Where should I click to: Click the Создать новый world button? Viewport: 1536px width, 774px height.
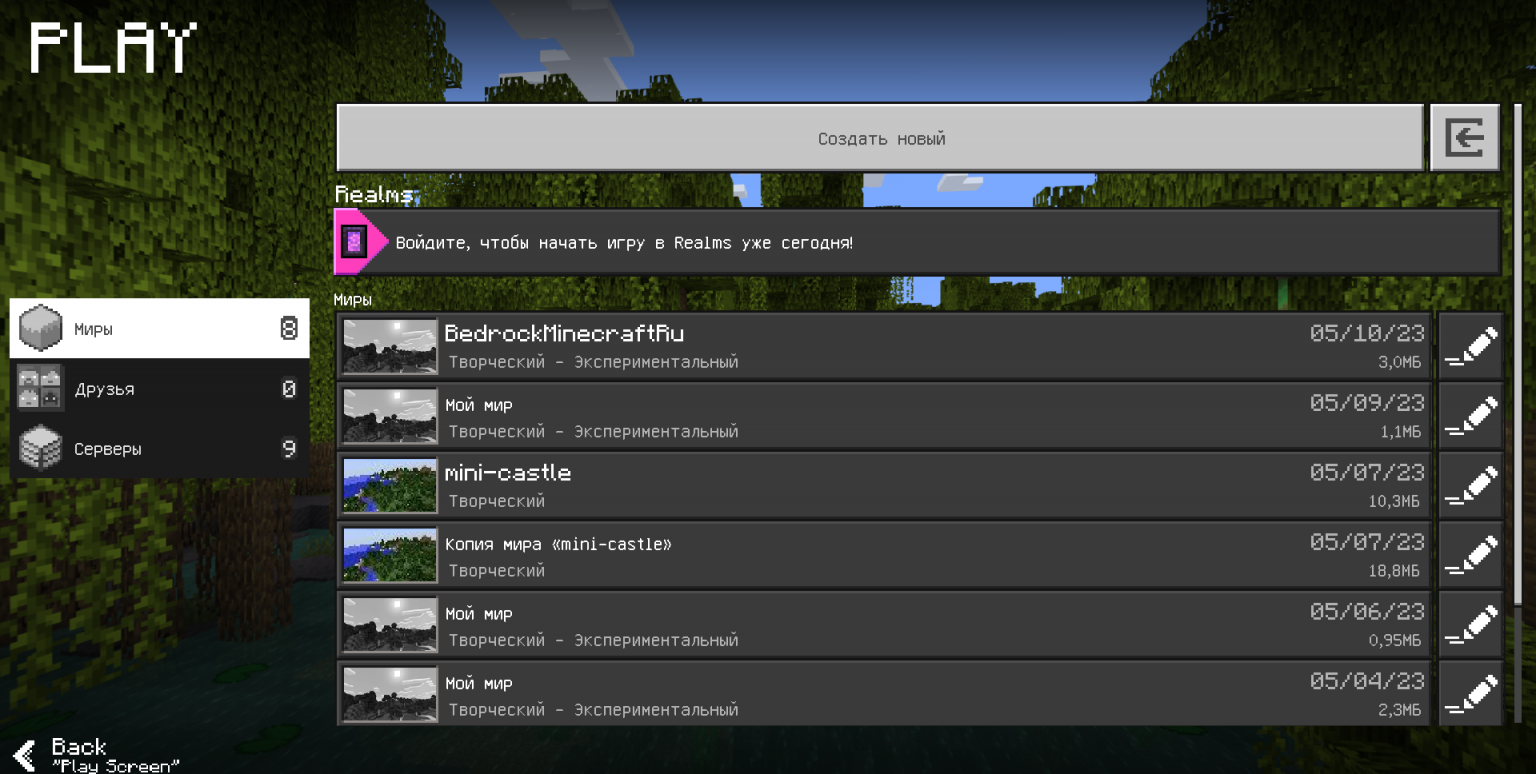pyautogui.click(x=880, y=138)
